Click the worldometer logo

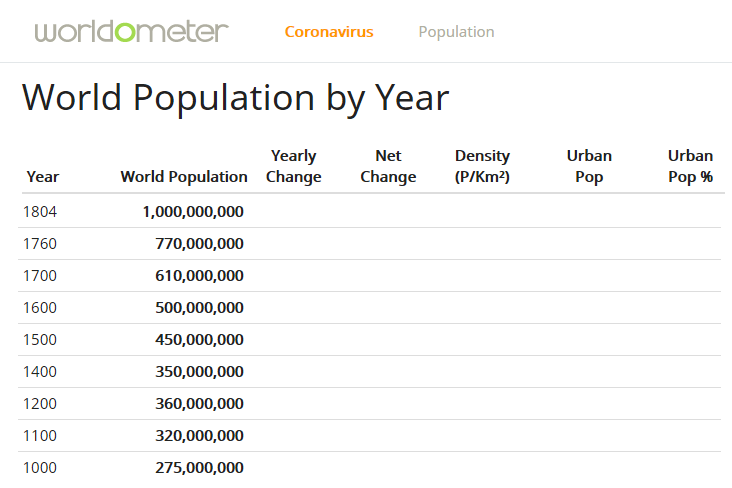point(131,32)
